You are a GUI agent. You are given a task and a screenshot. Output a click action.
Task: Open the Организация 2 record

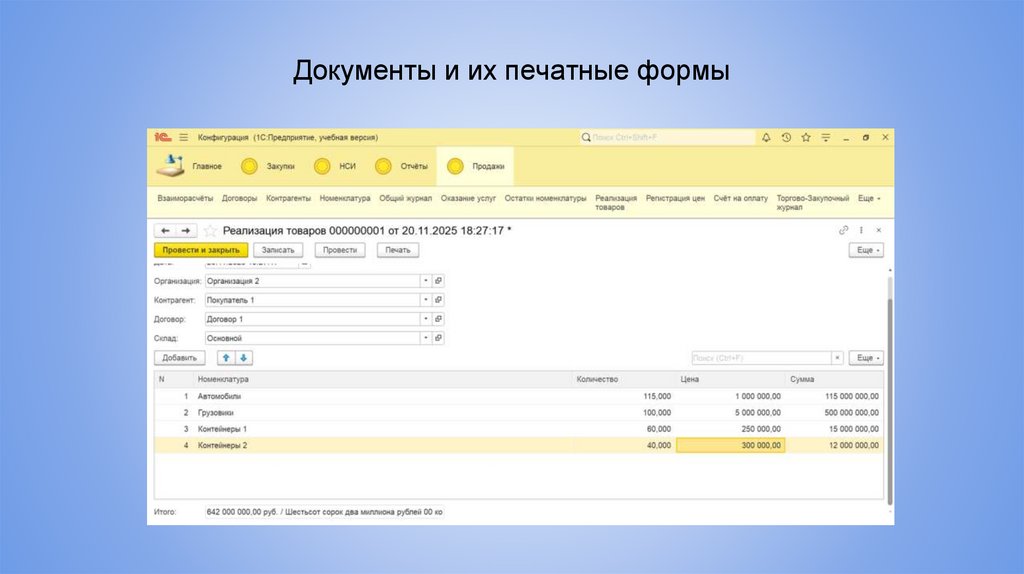click(438, 281)
